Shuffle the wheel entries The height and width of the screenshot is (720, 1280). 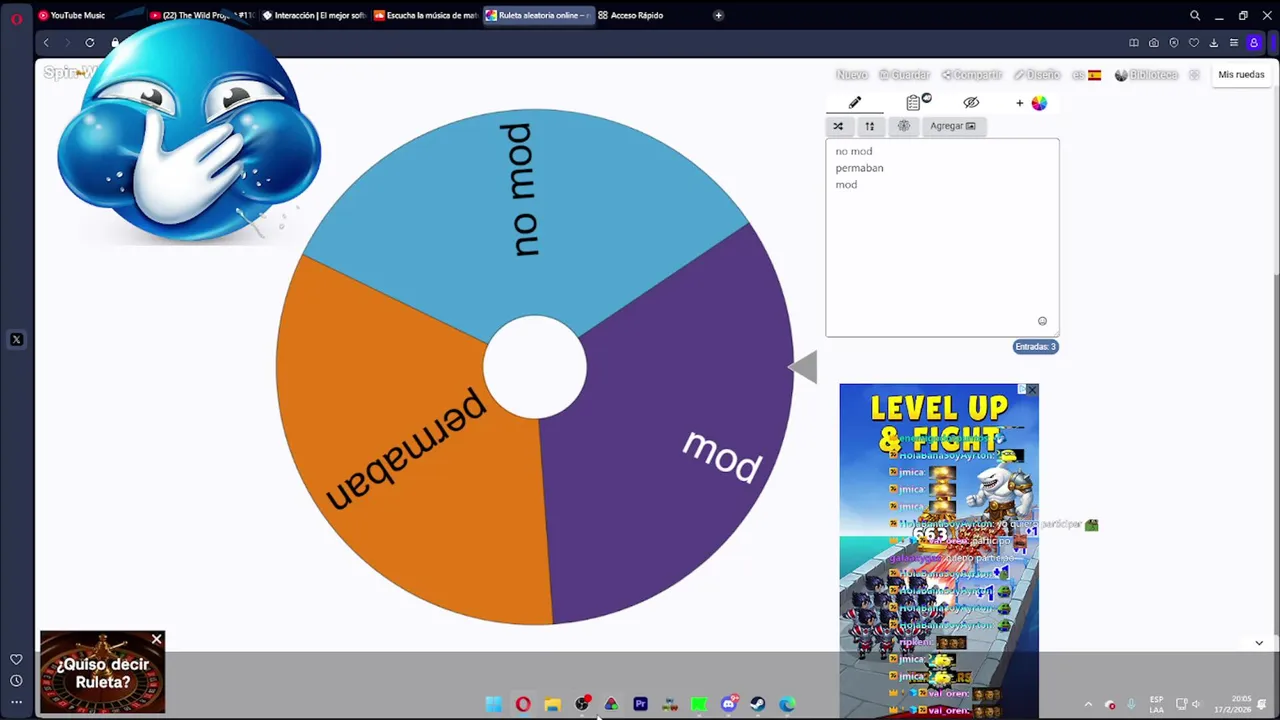[838, 126]
